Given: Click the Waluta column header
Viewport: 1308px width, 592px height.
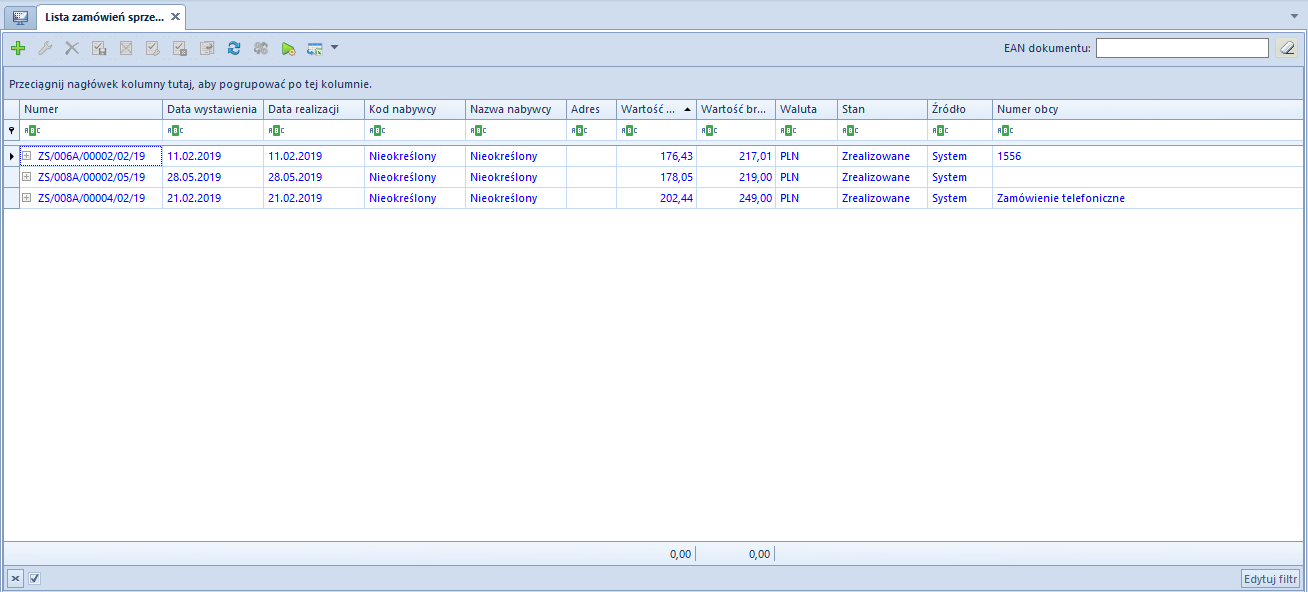Looking at the screenshot, I should [x=806, y=109].
